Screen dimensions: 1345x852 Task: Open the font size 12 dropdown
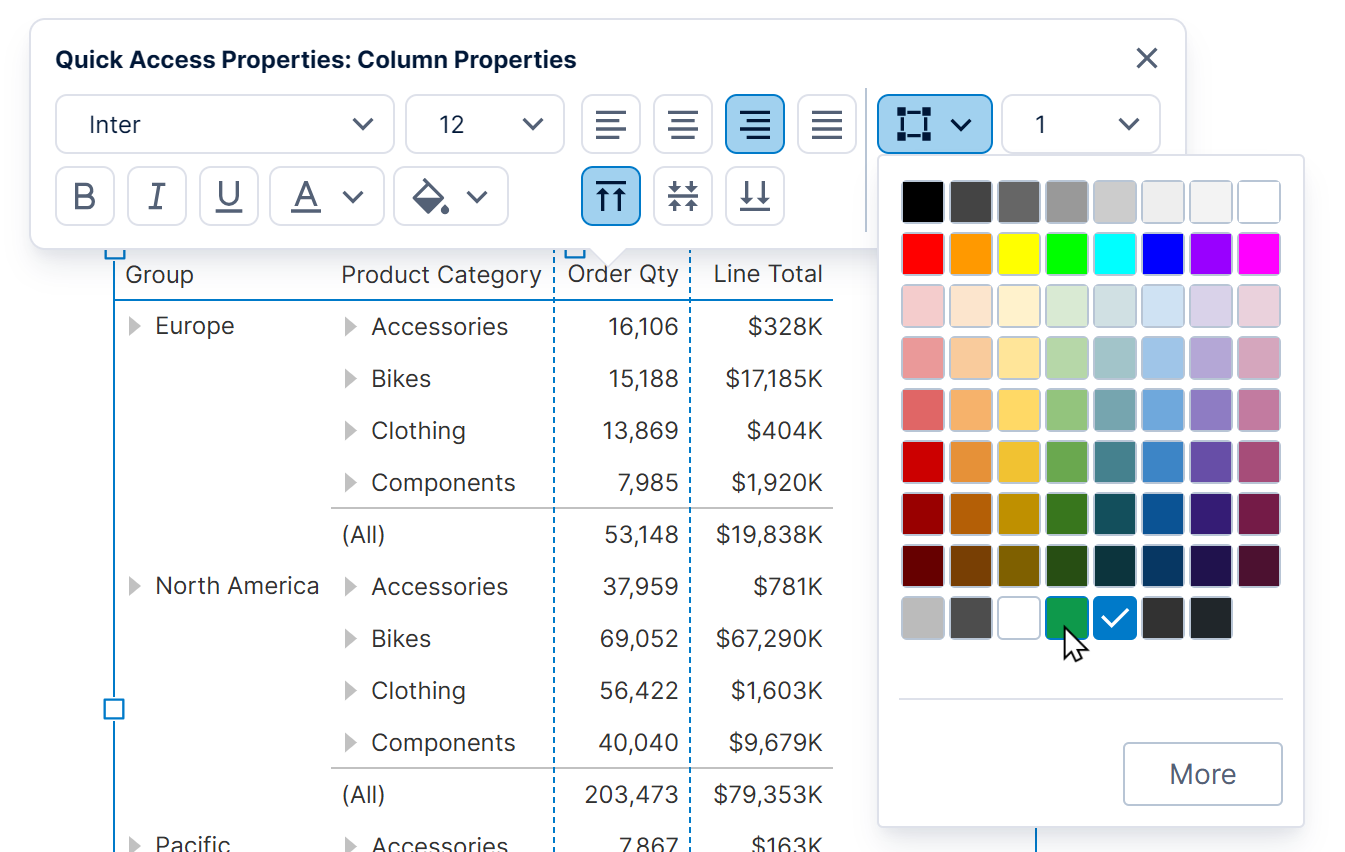485,124
